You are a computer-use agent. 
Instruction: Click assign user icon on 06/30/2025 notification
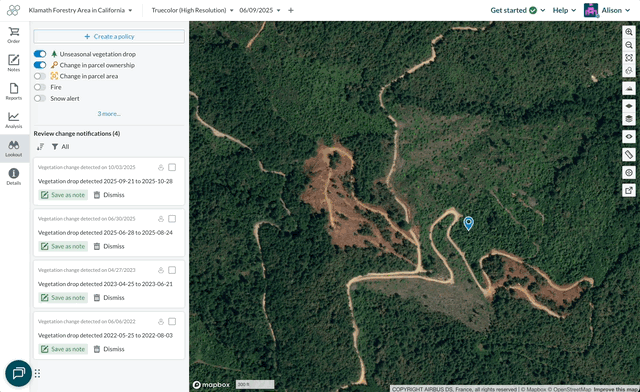pos(161,219)
